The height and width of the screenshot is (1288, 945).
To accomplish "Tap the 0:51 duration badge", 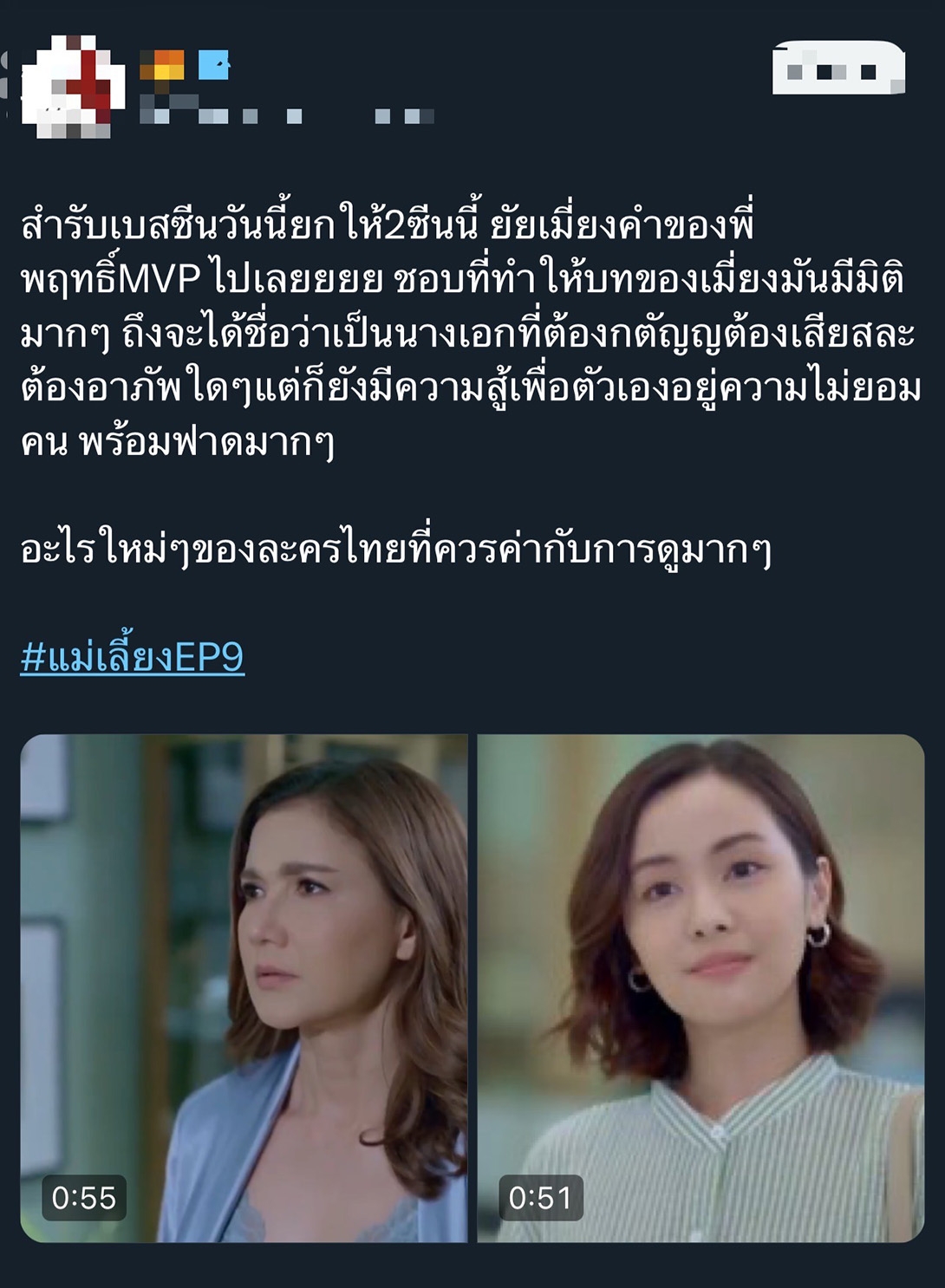I will 541,1197.
